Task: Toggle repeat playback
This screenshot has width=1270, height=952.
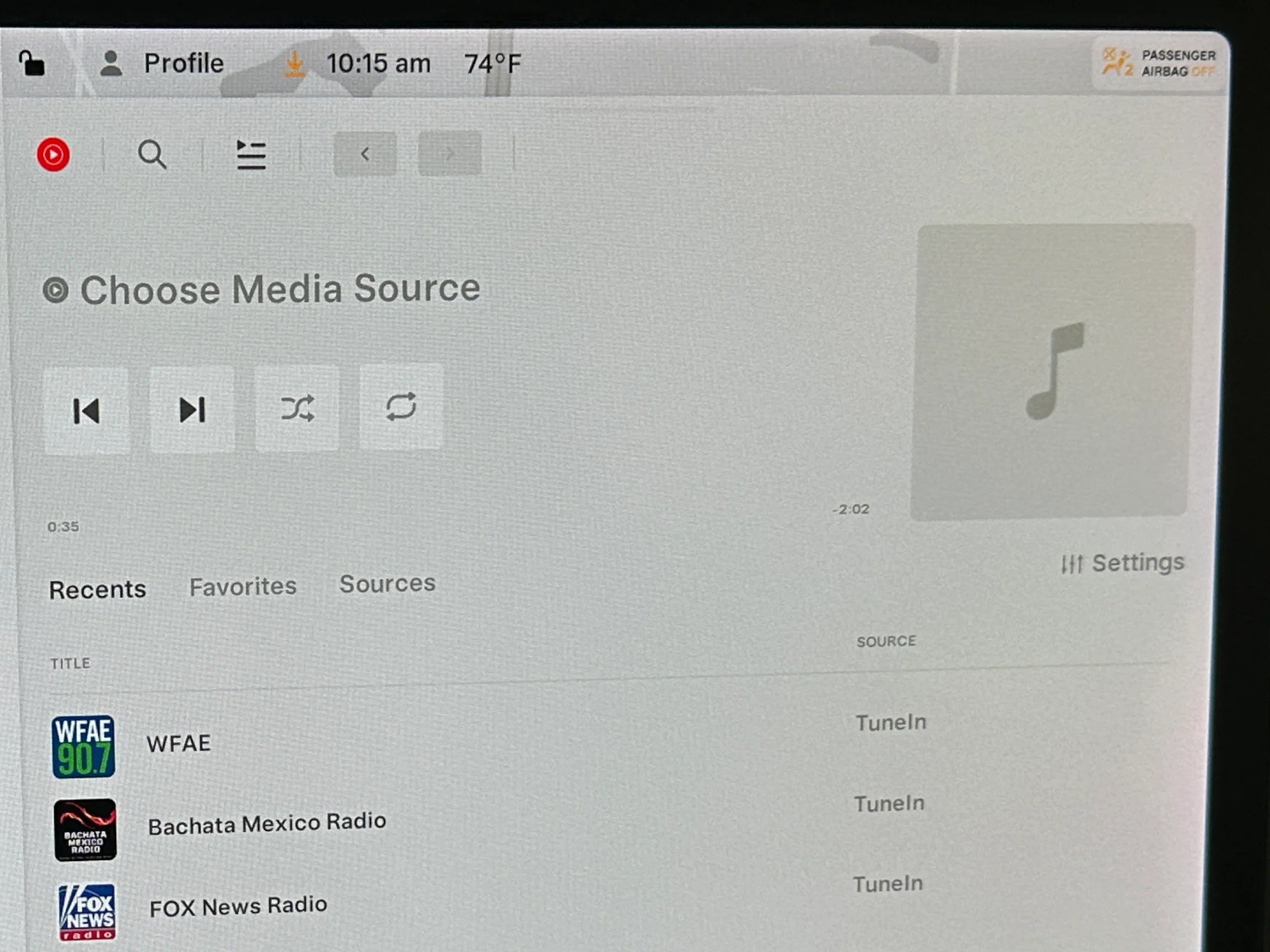Action: point(401,406)
